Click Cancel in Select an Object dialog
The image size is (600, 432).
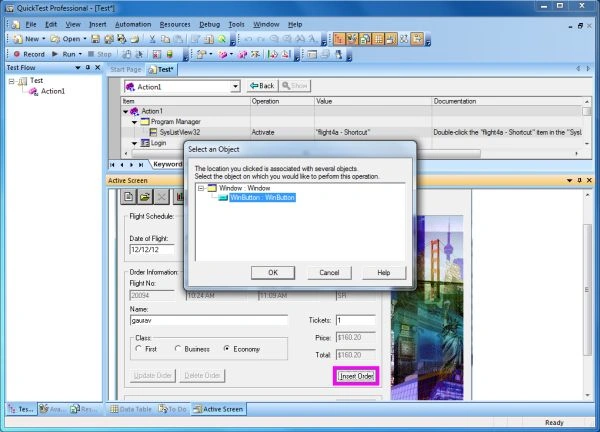click(329, 272)
